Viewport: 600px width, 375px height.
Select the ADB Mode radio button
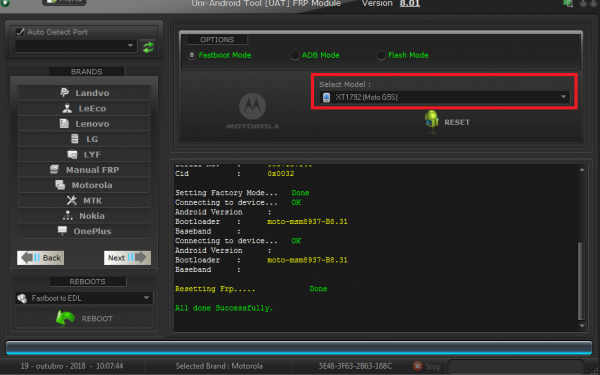pyautogui.click(x=295, y=55)
